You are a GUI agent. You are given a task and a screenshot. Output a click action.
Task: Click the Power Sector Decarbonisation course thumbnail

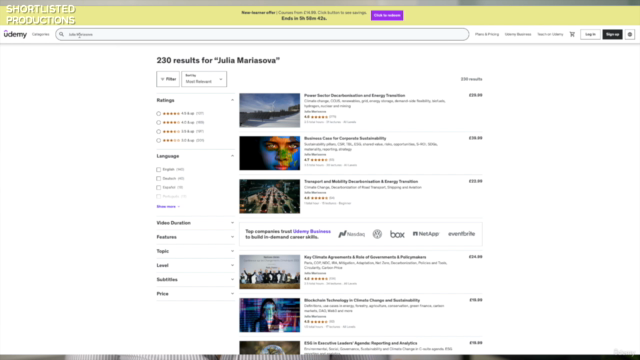[269, 110]
